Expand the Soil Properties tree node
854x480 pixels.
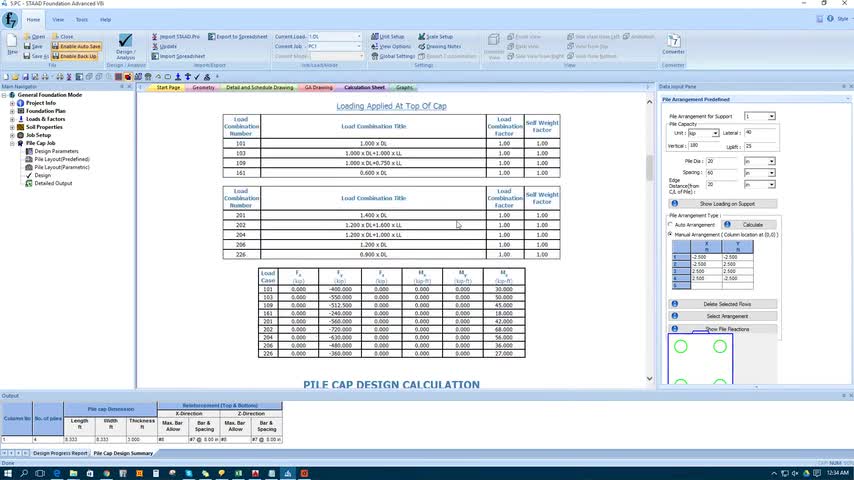click(x=12, y=127)
